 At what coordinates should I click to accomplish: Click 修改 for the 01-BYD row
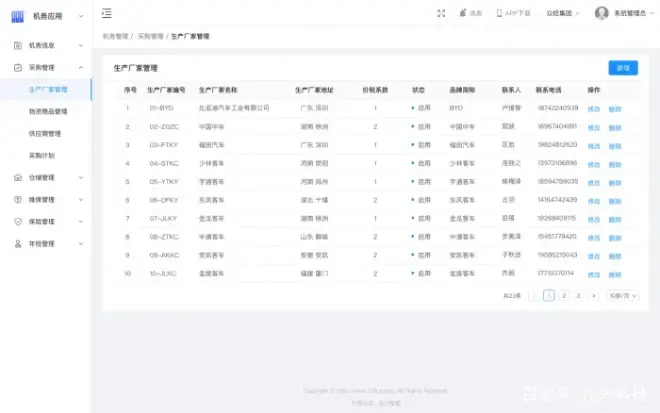point(594,108)
